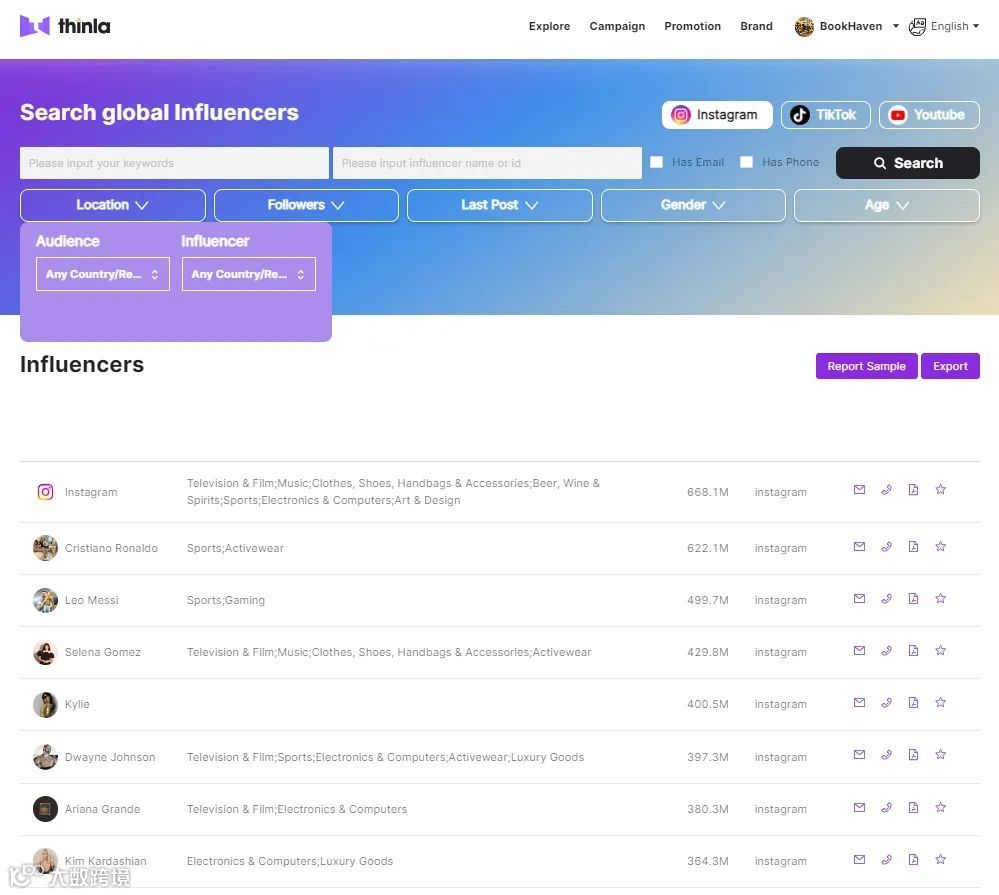Click phone icon in Cristiano Ronaldo row

(886, 547)
